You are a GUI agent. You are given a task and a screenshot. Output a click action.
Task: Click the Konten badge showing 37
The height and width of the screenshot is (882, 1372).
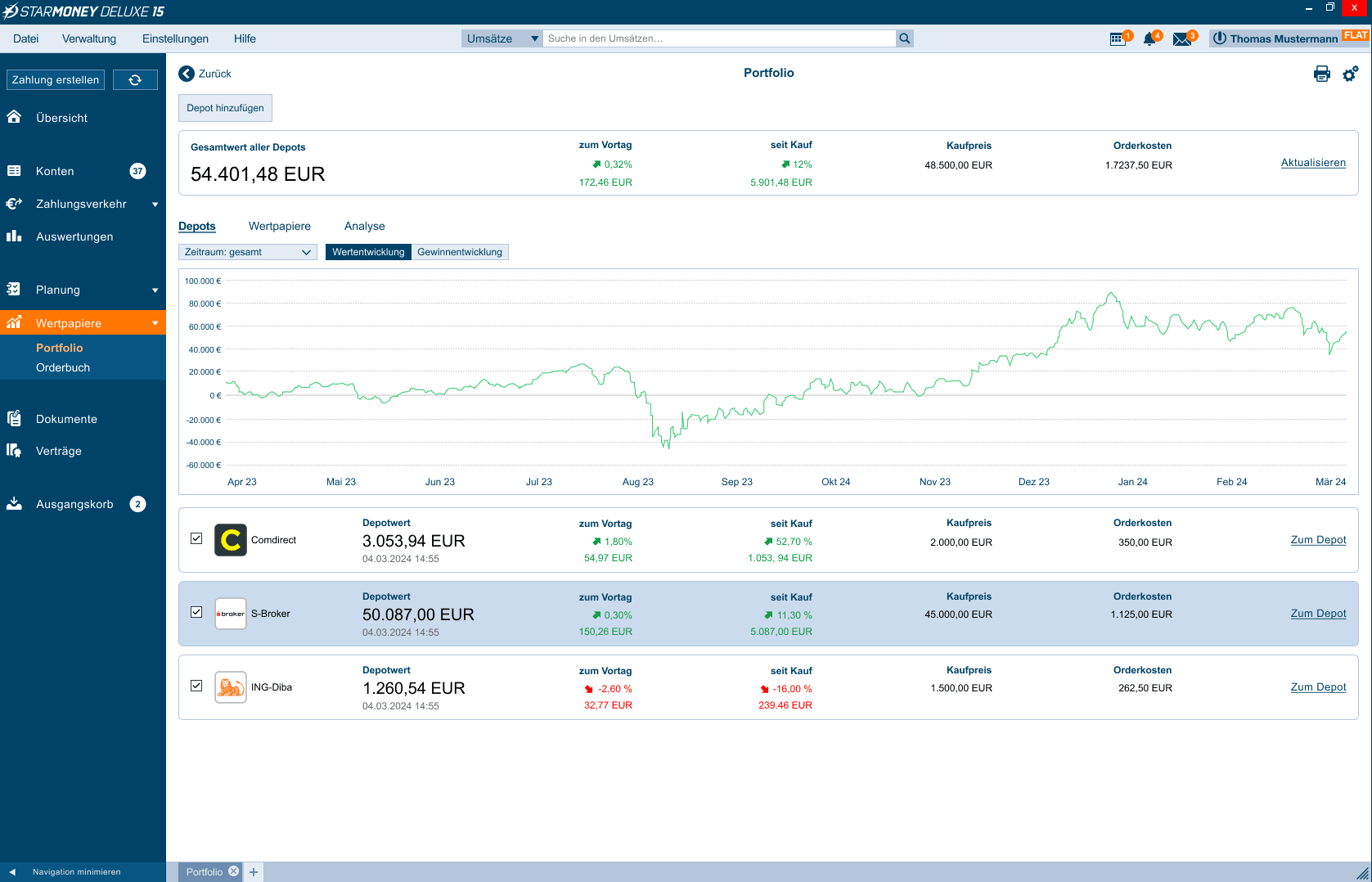137,171
